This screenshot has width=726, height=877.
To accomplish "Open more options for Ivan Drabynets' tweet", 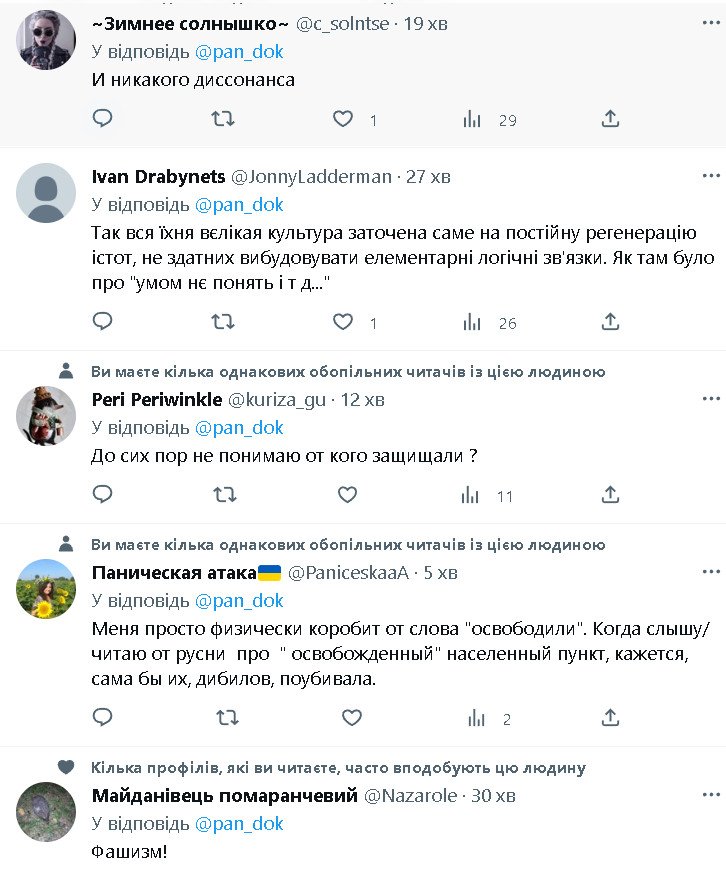I will [x=710, y=176].
